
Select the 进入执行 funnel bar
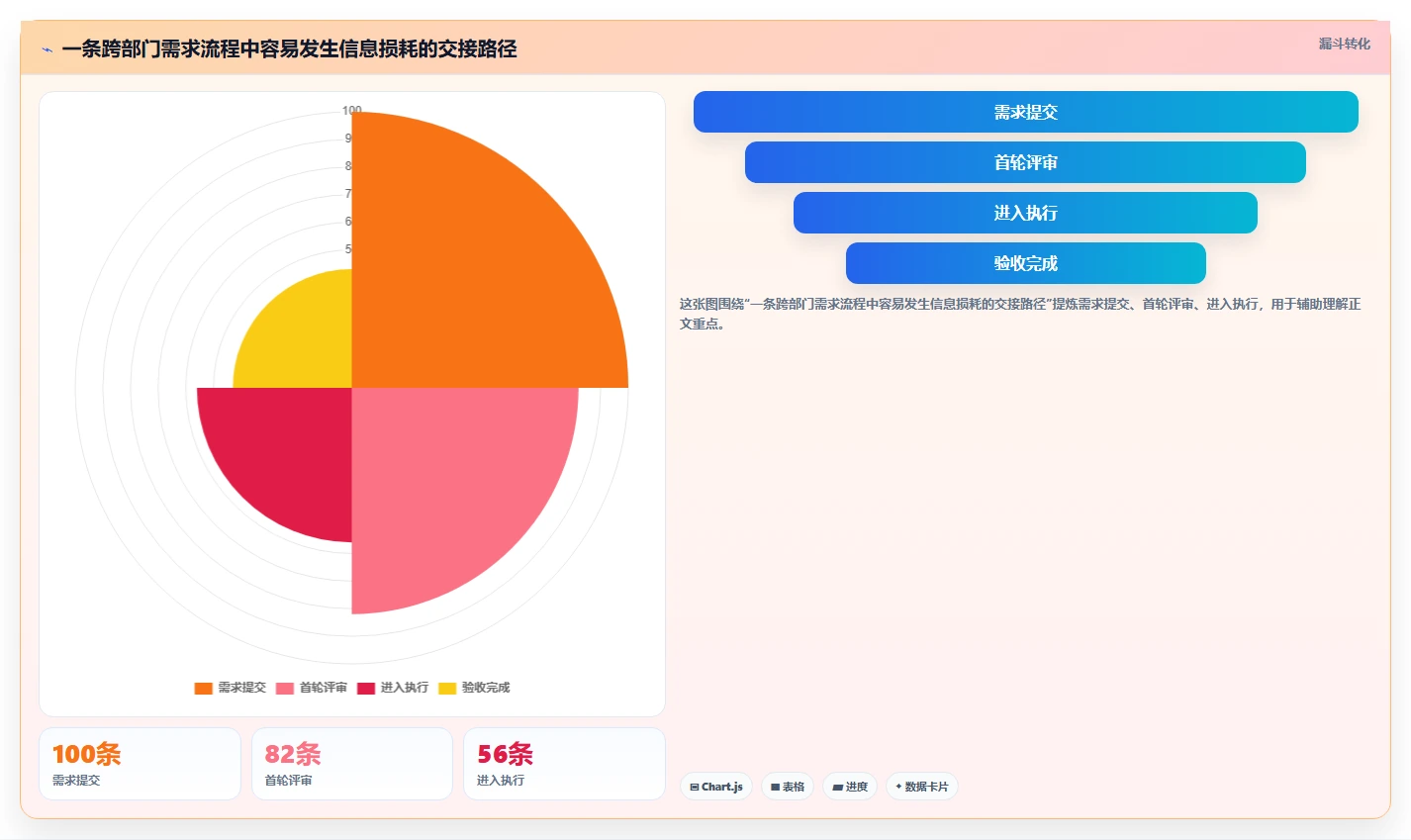coord(1025,213)
